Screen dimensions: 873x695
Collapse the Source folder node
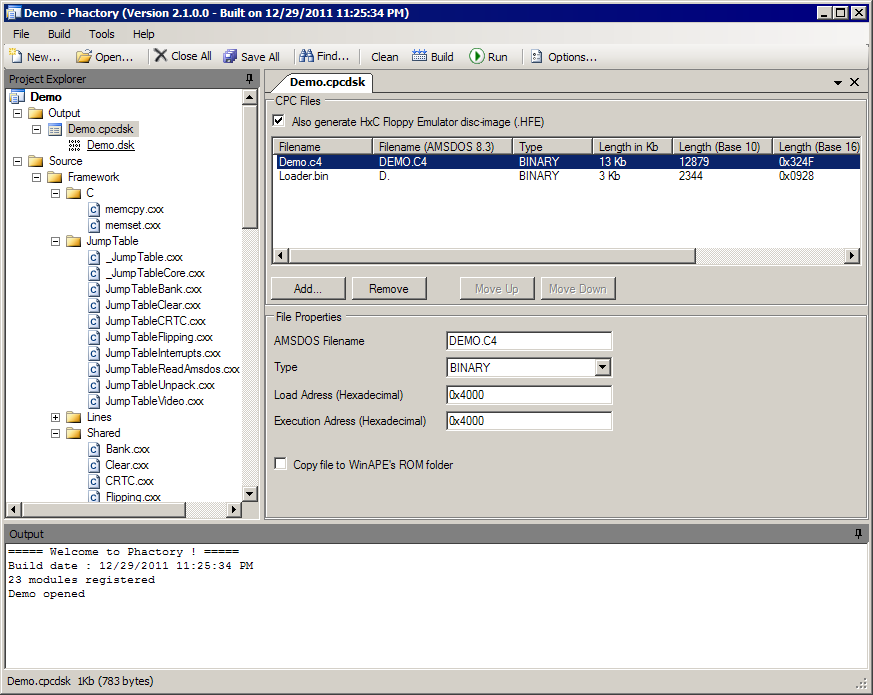point(18,161)
